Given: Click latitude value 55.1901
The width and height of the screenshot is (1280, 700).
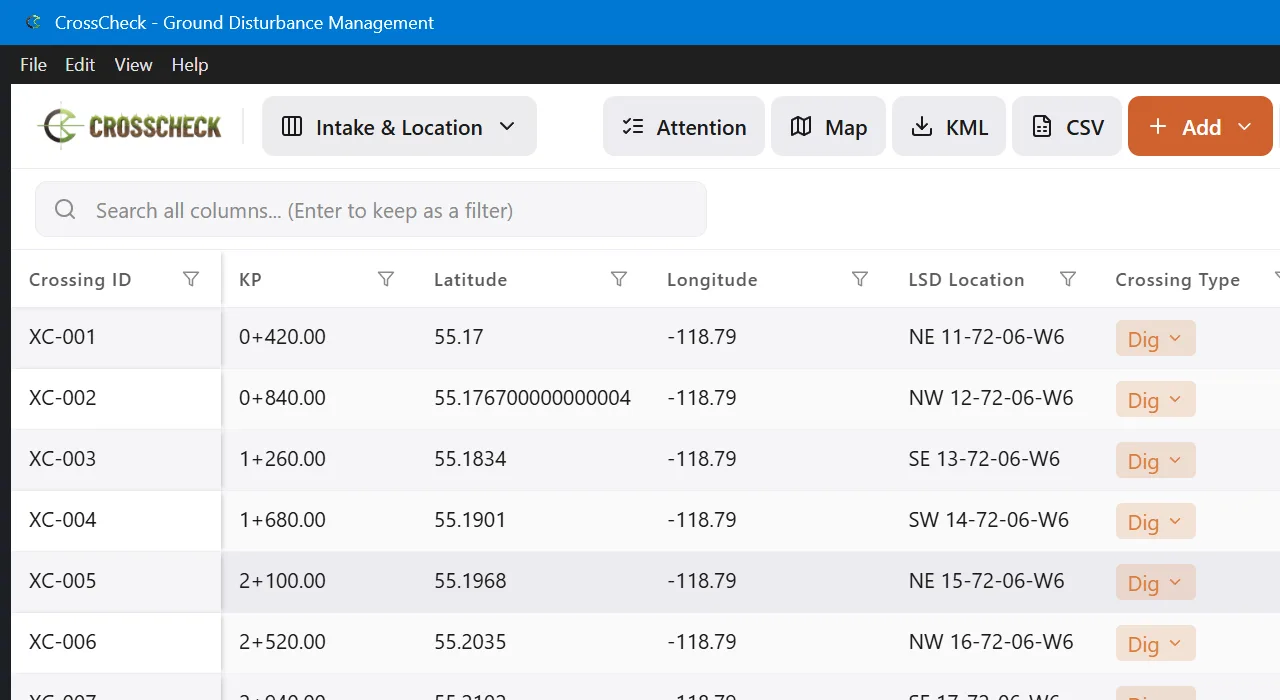Looking at the screenshot, I should (x=470, y=520).
